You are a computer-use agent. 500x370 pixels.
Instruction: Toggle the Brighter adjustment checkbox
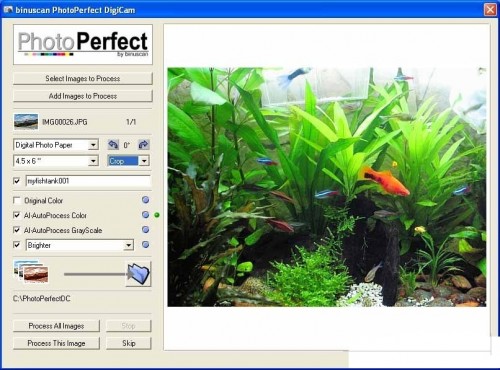tap(17, 245)
